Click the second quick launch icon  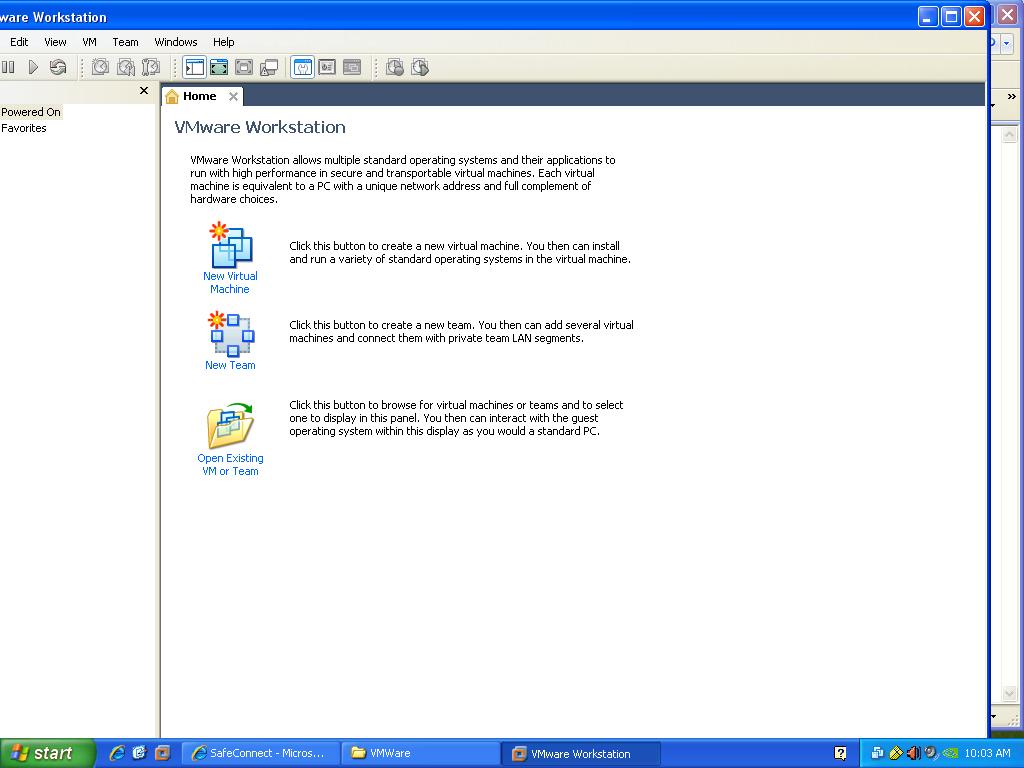point(139,753)
